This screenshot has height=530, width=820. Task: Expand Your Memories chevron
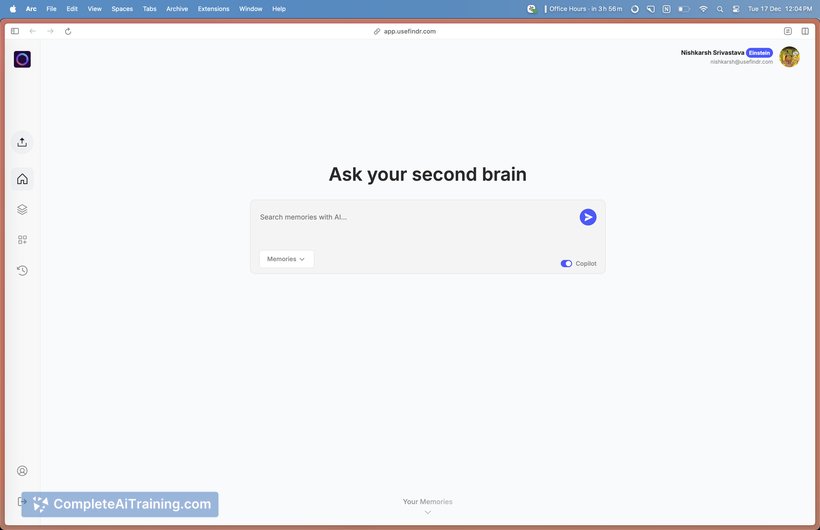click(x=428, y=512)
